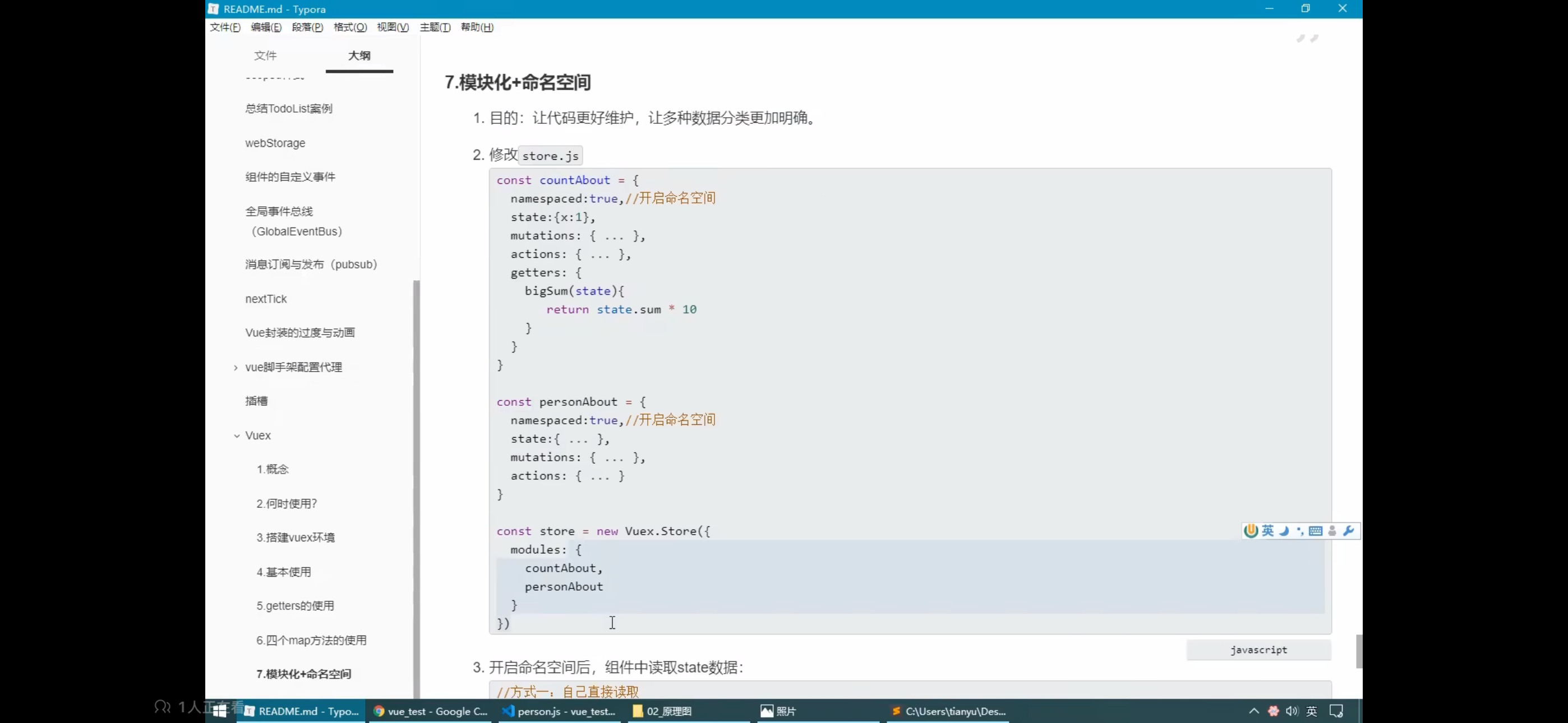Click the IME U logo icon
Screen dimensions: 1568x723
tap(1251, 531)
